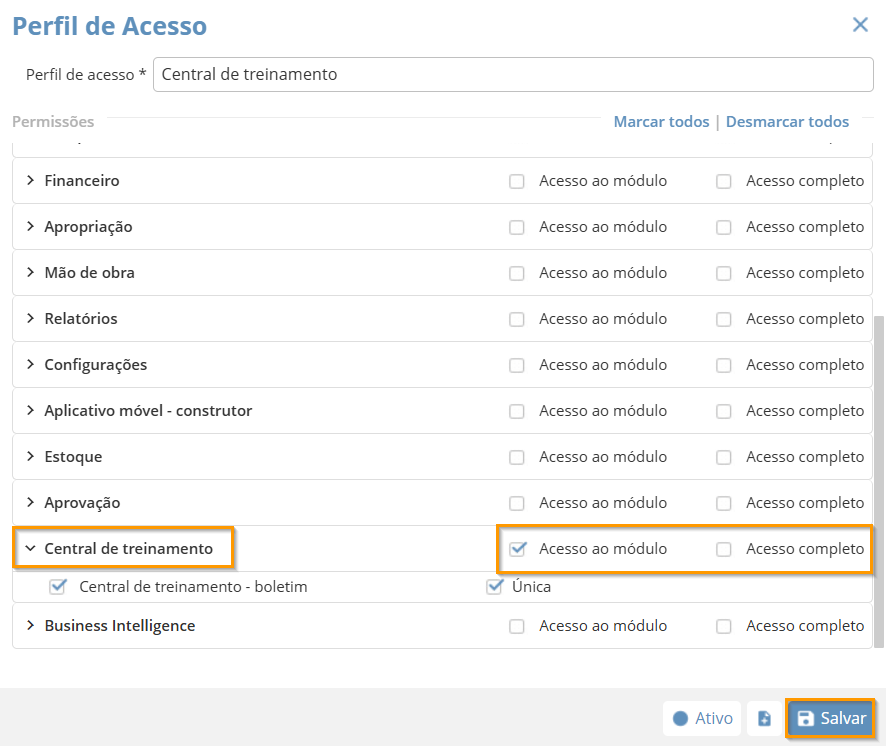Click the Perfil de acesso name field
This screenshot has width=886, height=746.
tap(513, 74)
